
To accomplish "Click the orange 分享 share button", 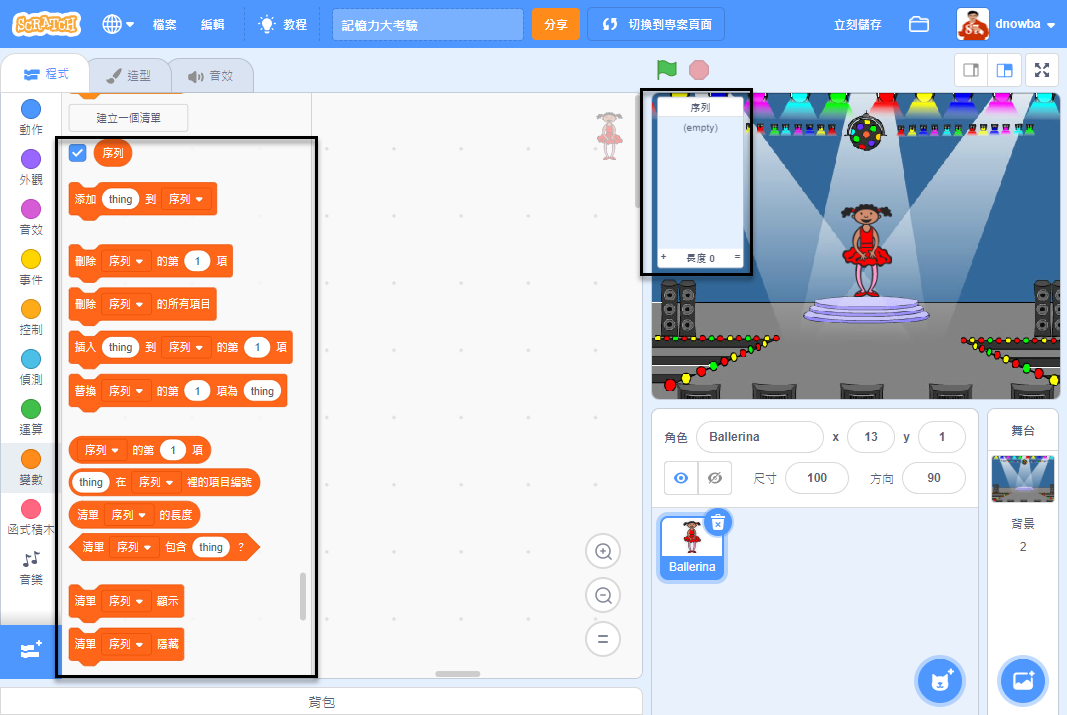I will point(555,23).
